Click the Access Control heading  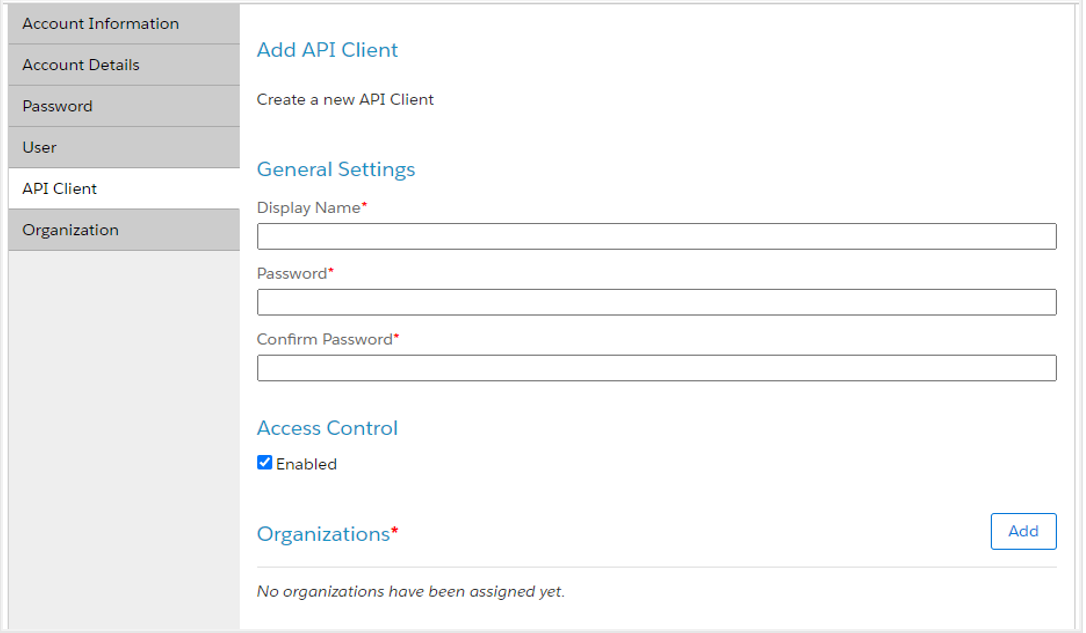coord(327,427)
